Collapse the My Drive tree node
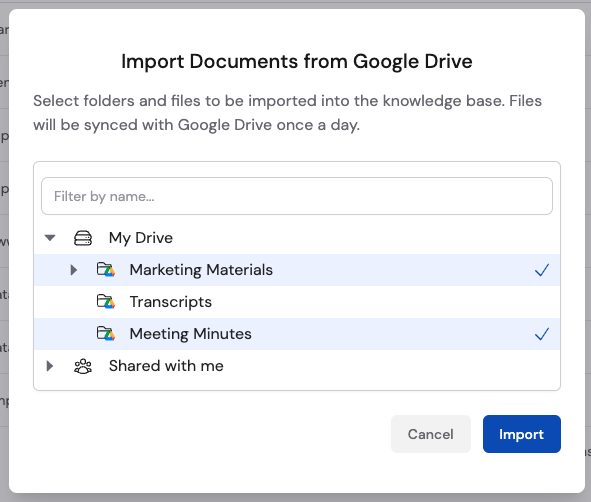This screenshot has width=591, height=502. coord(50,238)
